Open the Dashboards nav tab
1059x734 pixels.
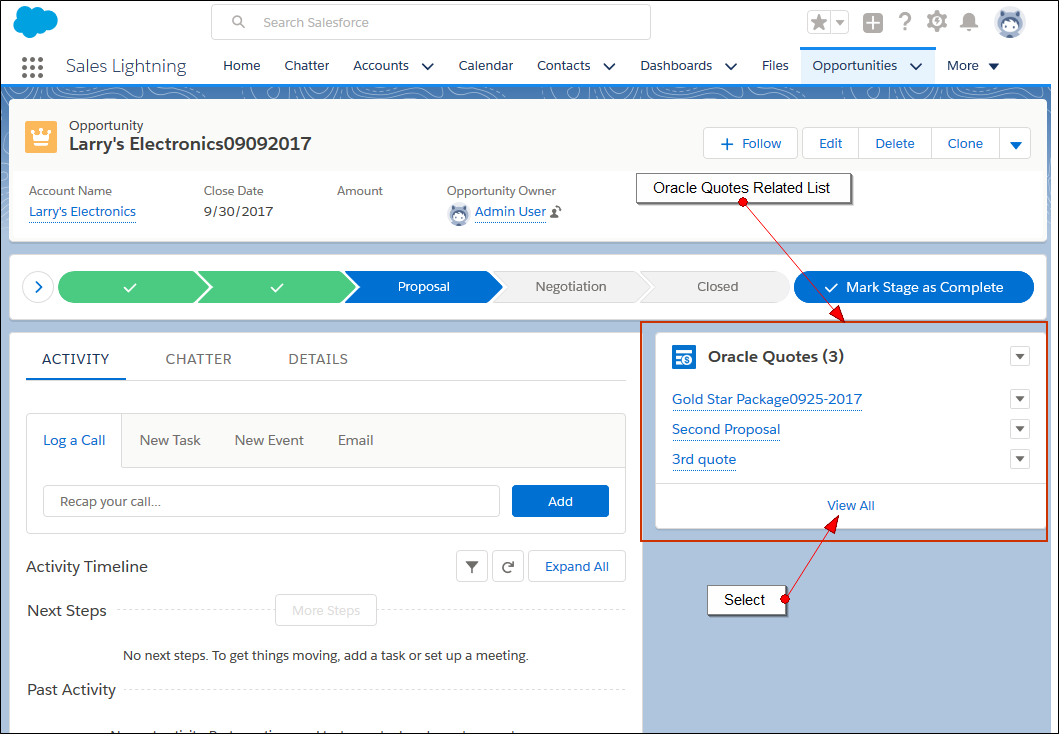click(676, 65)
